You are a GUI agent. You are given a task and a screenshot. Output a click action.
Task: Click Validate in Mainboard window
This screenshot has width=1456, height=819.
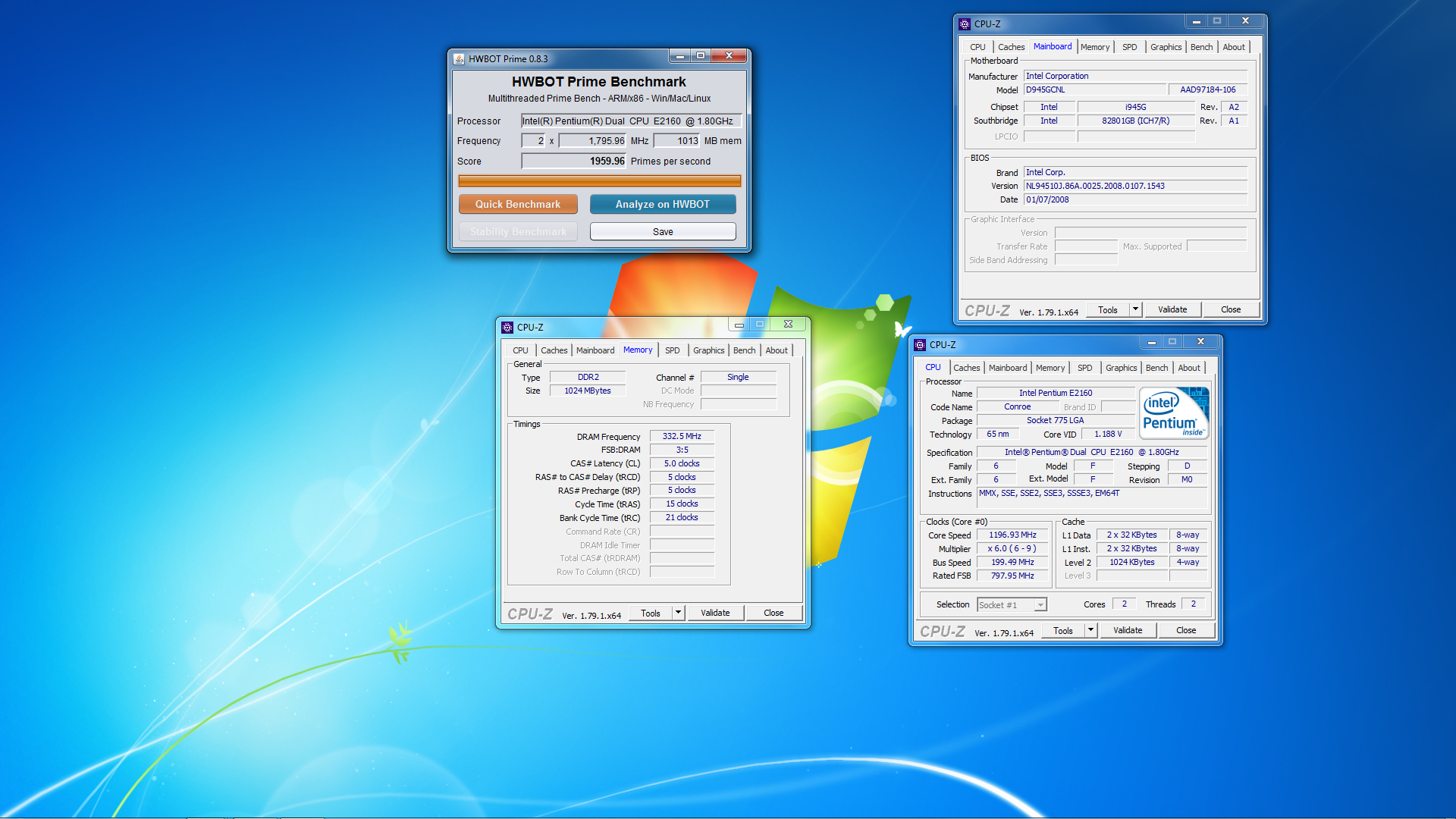pos(1172,309)
